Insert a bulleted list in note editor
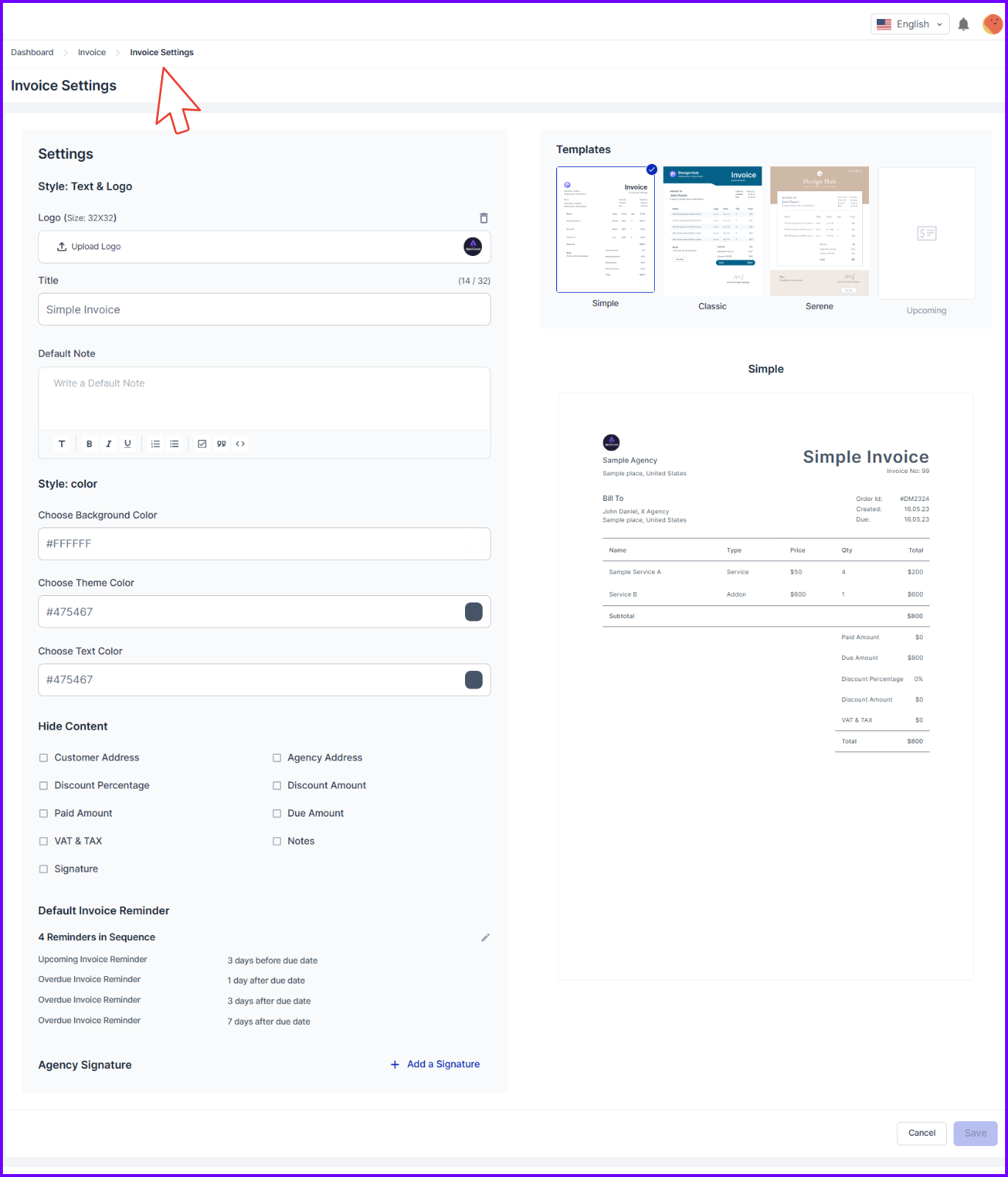 click(x=174, y=444)
